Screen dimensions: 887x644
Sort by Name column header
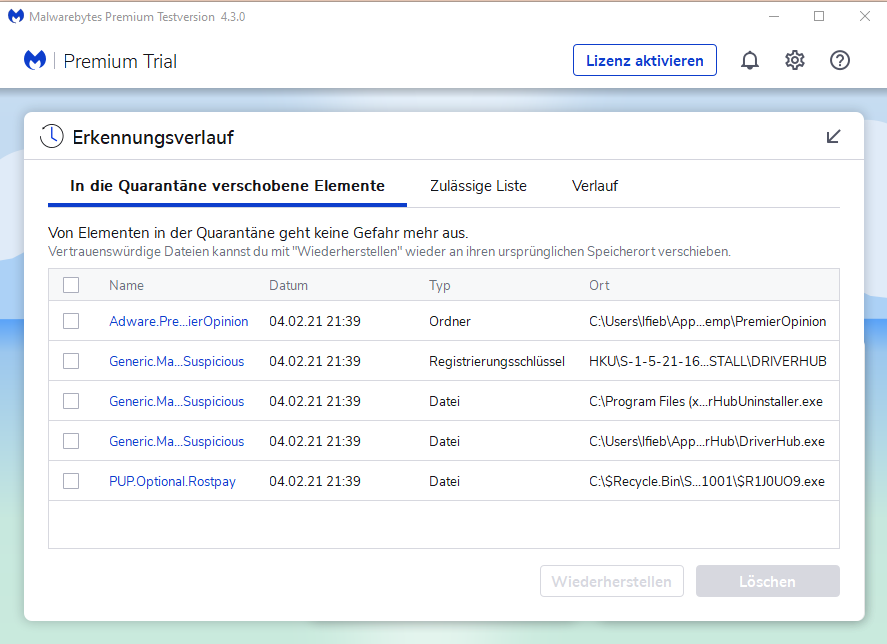click(126, 285)
